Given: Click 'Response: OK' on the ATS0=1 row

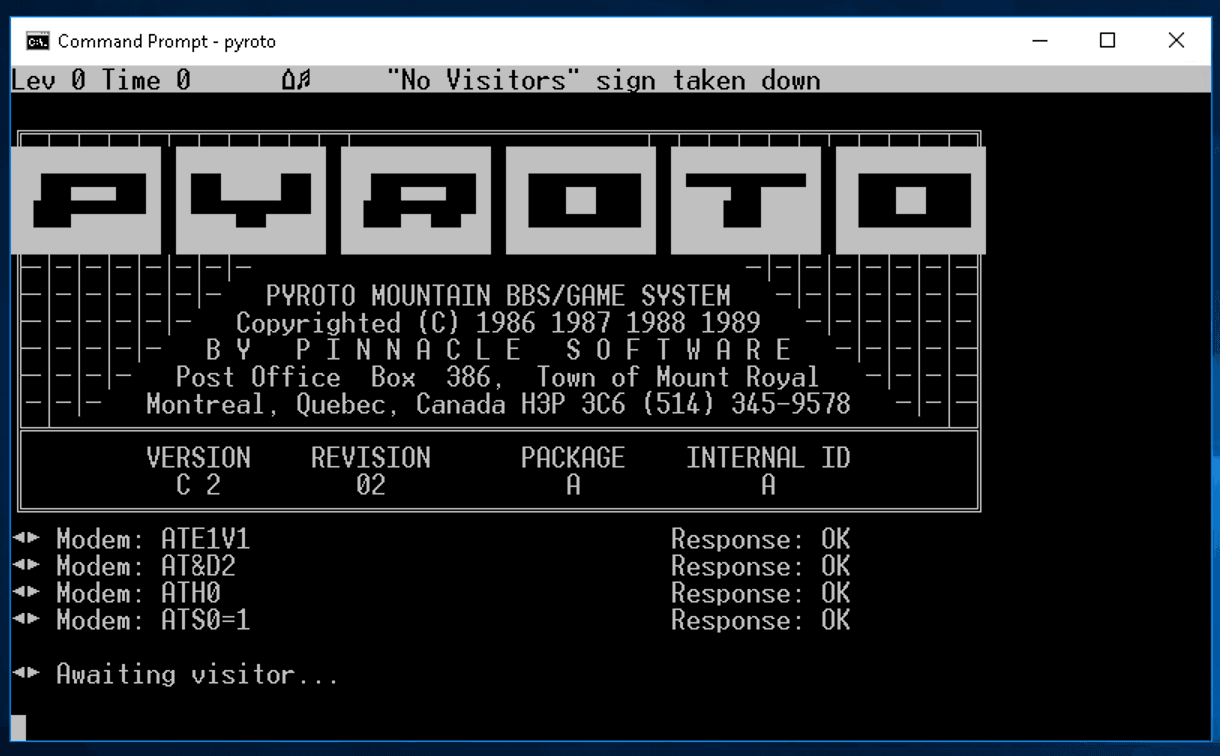Looking at the screenshot, I should (x=760, y=621).
